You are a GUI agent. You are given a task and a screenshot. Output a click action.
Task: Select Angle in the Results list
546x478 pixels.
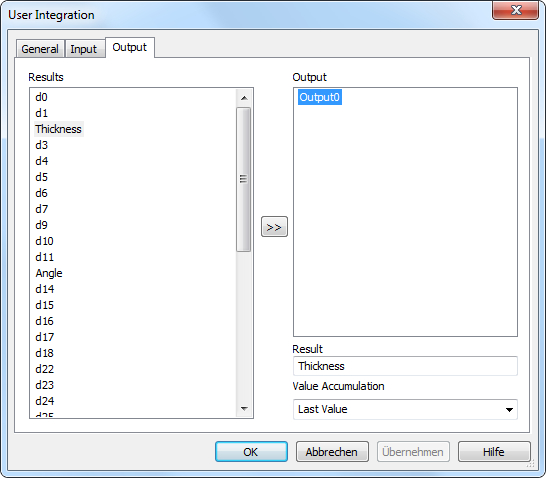[x=49, y=273]
